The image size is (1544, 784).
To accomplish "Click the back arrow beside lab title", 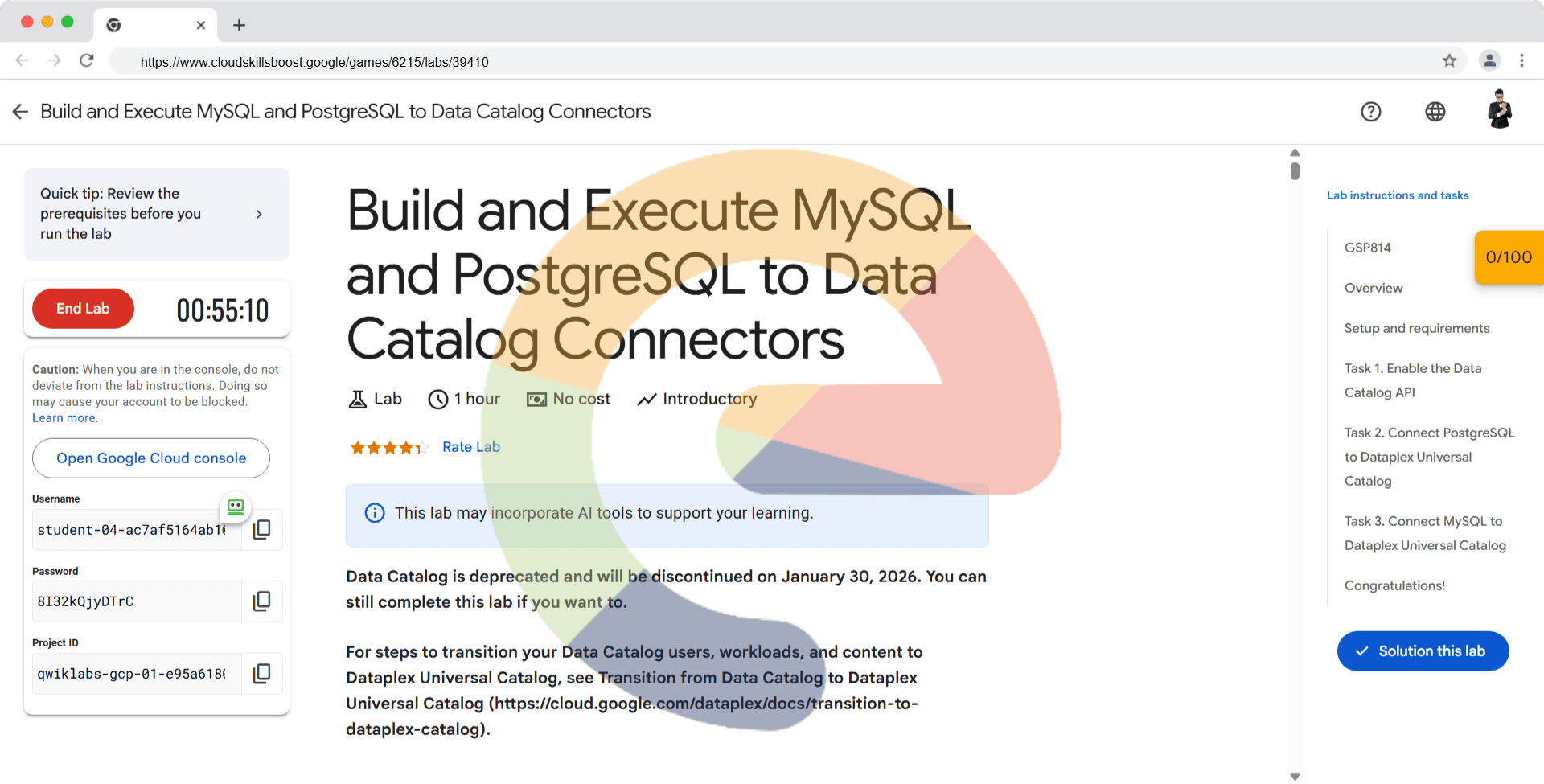I will click(21, 112).
